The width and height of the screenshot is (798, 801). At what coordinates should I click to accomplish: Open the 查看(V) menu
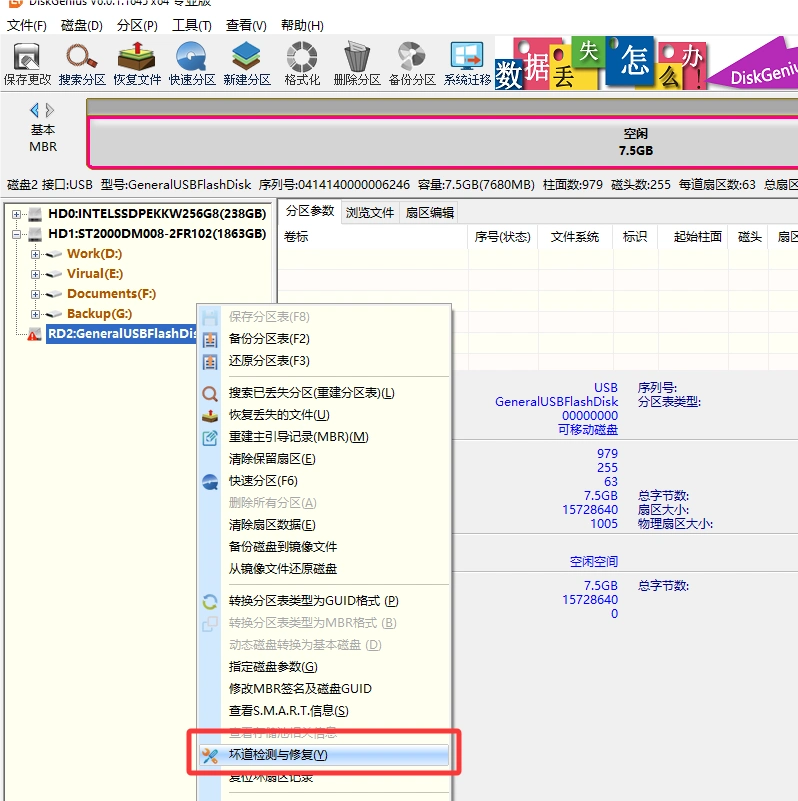[246, 26]
